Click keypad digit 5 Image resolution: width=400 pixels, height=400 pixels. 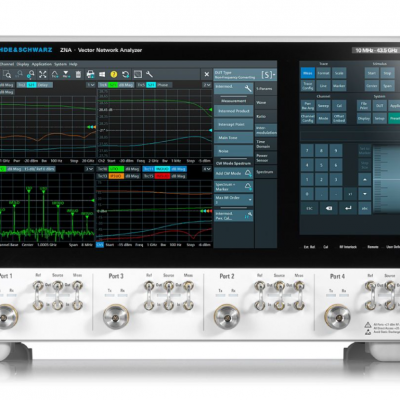click(321, 165)
